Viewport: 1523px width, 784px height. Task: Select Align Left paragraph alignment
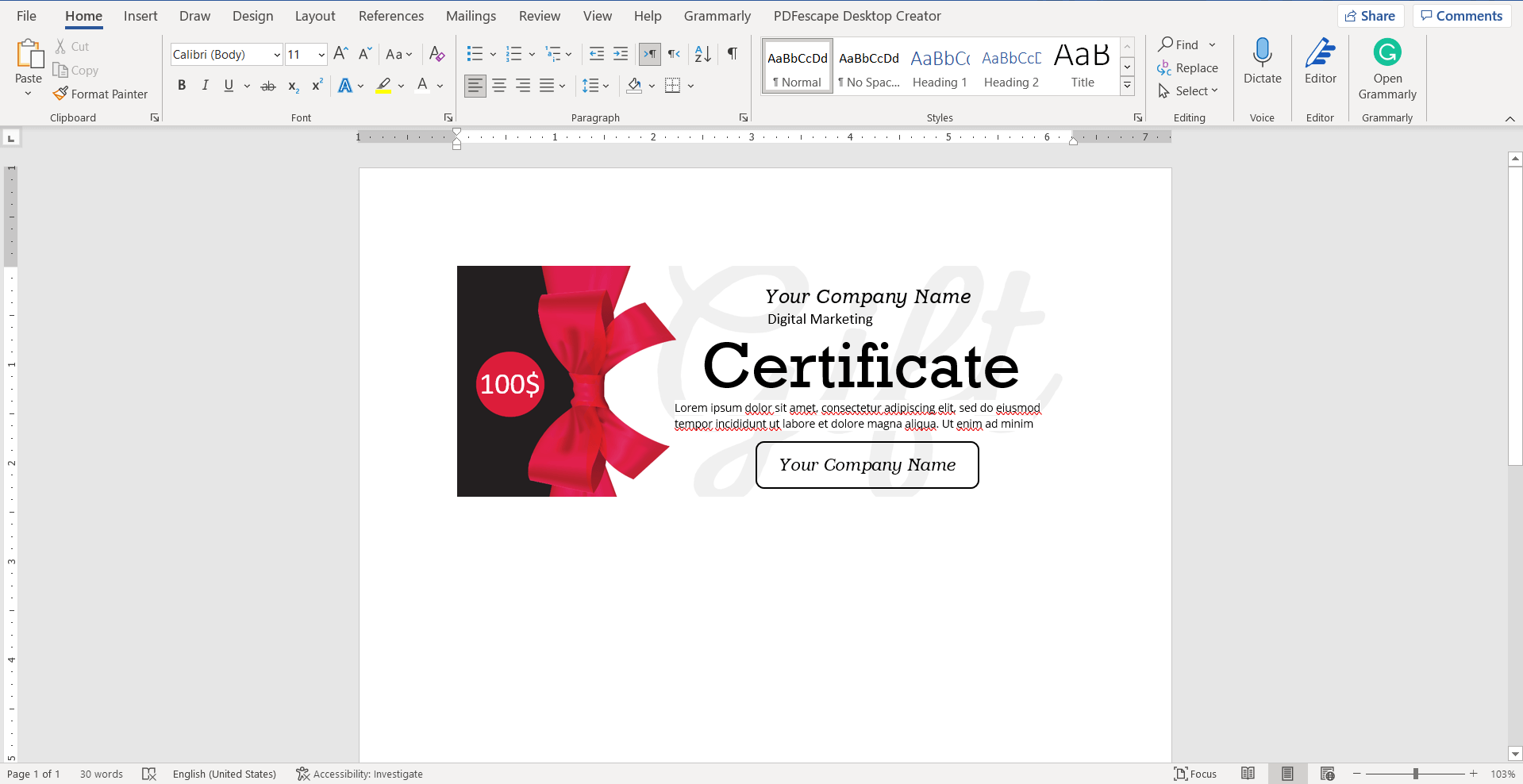475,86
